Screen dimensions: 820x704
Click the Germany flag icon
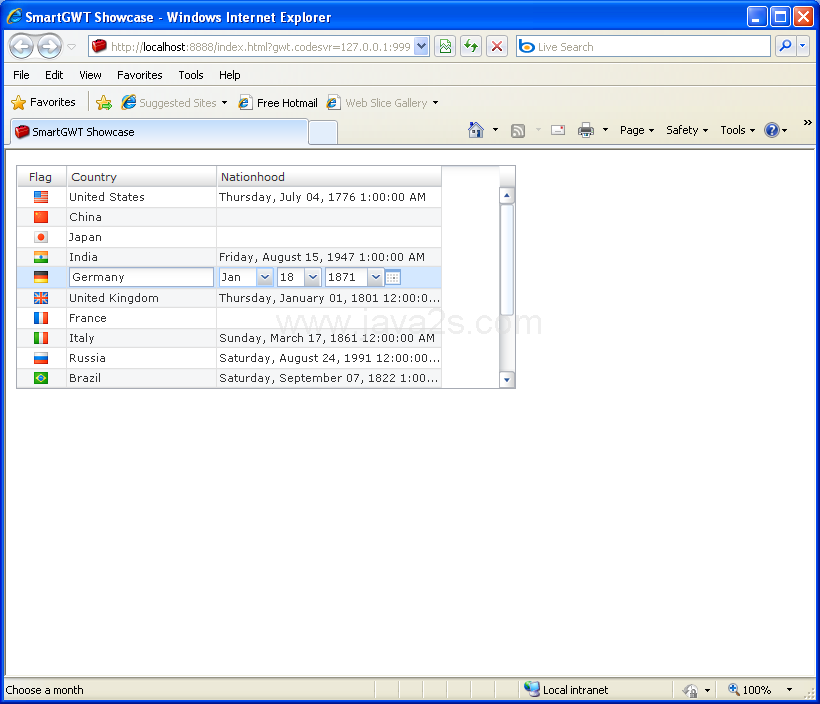pos(41,277)
